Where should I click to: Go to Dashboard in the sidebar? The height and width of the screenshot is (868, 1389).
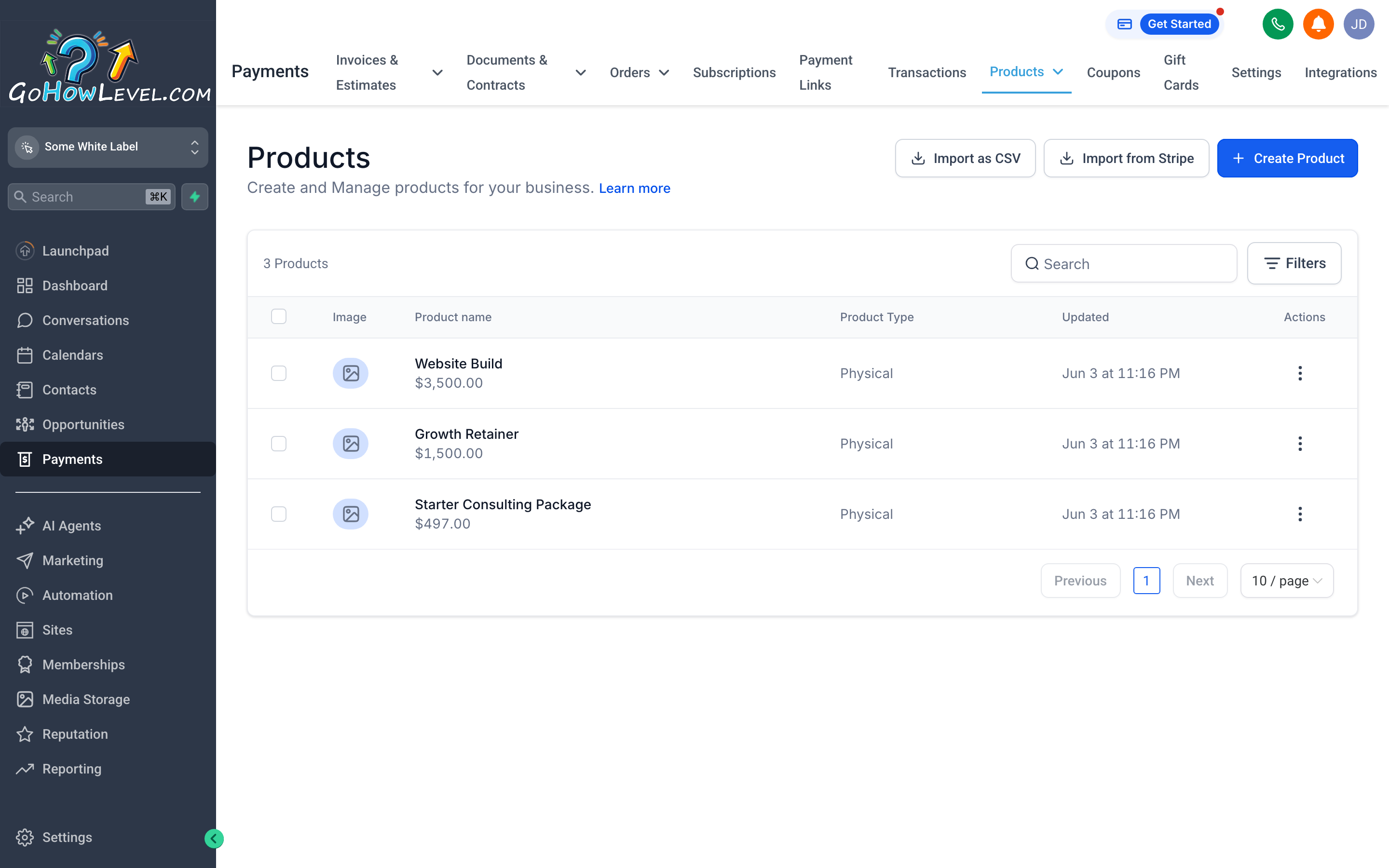click(x=108, y=285)
